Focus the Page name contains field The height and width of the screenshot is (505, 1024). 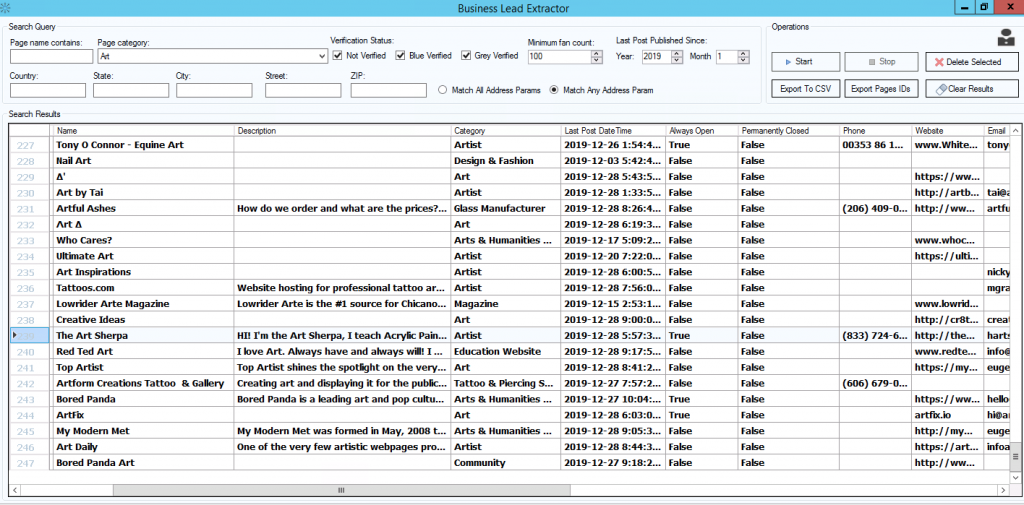pos(52,57)
